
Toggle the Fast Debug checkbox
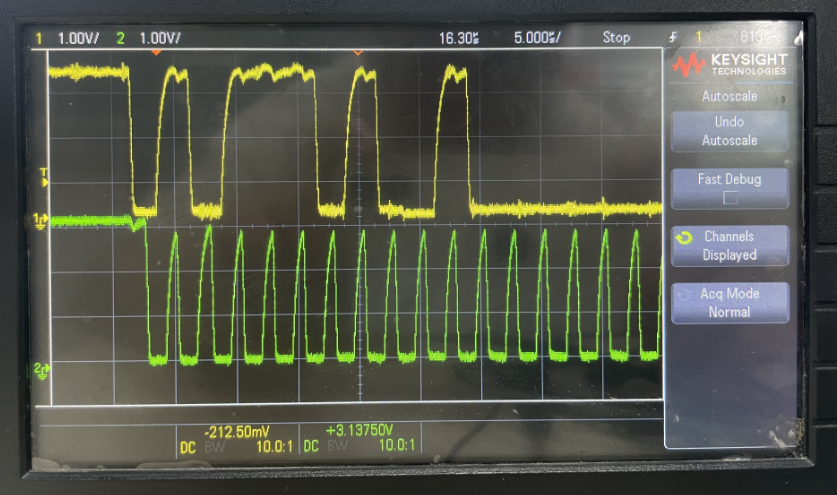tap(730, 198)
